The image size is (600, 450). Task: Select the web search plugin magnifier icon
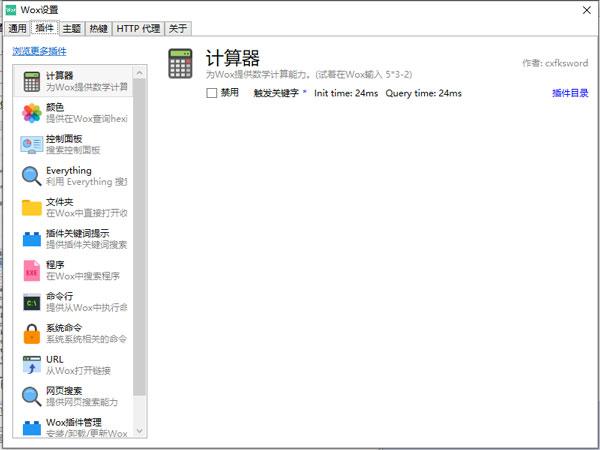[32, 396]
